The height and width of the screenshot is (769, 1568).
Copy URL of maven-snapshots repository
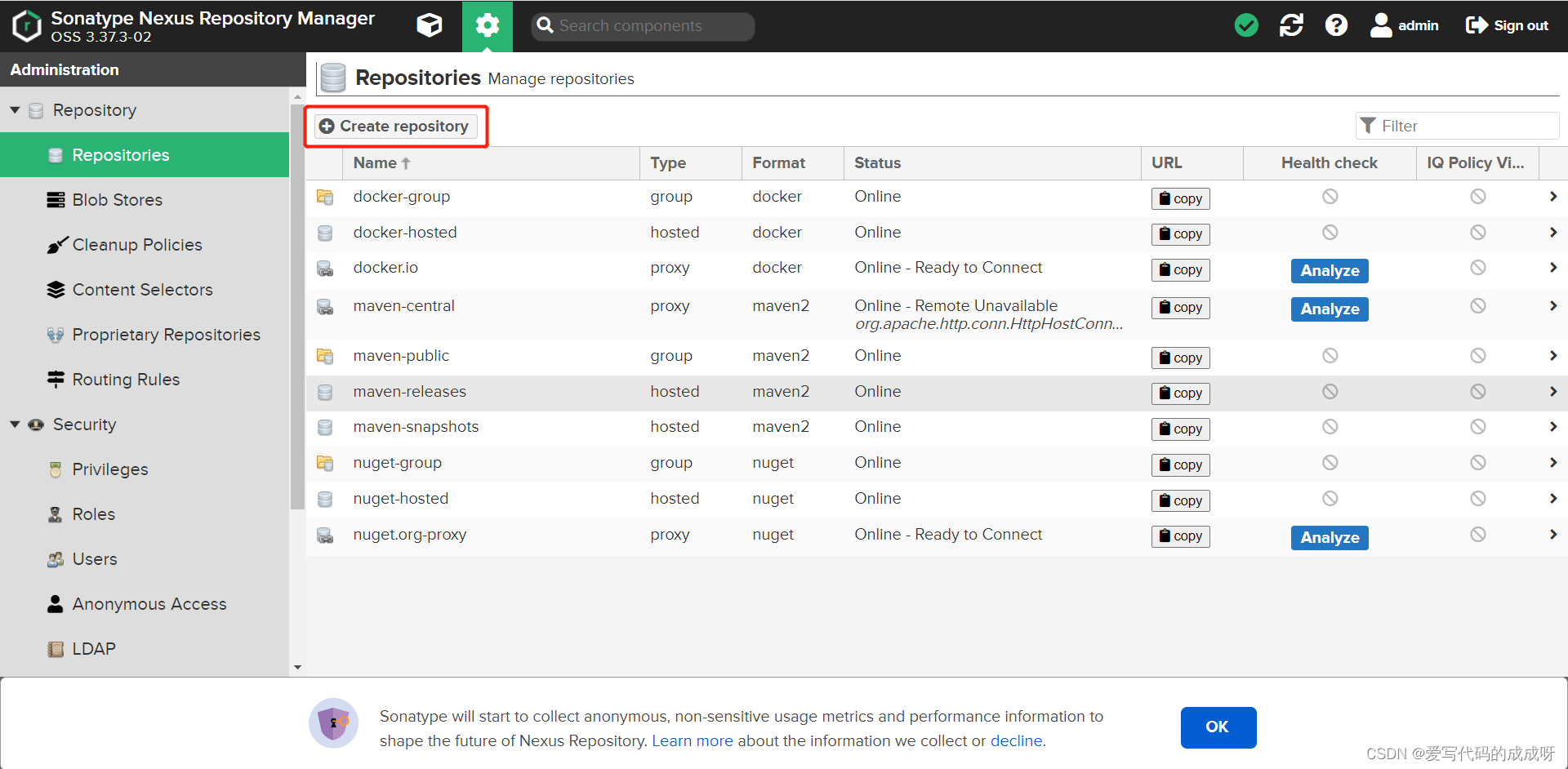click(1181, 429)
